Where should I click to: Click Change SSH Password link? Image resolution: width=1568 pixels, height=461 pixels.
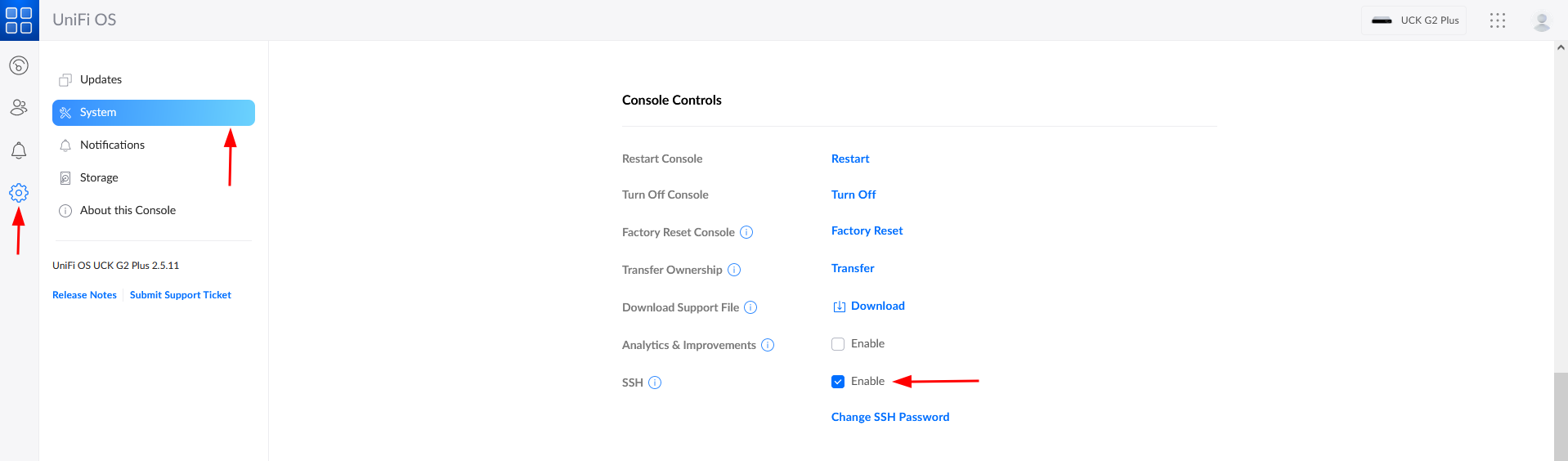[890, 417]
